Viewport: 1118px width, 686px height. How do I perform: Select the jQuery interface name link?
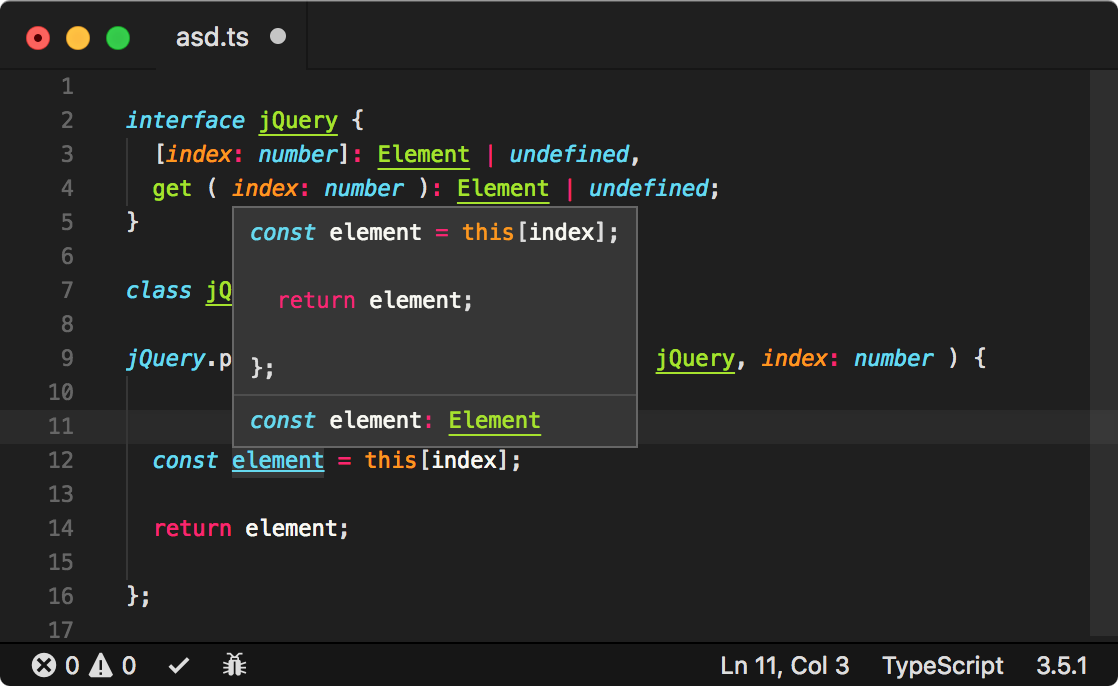pos(298,120)
